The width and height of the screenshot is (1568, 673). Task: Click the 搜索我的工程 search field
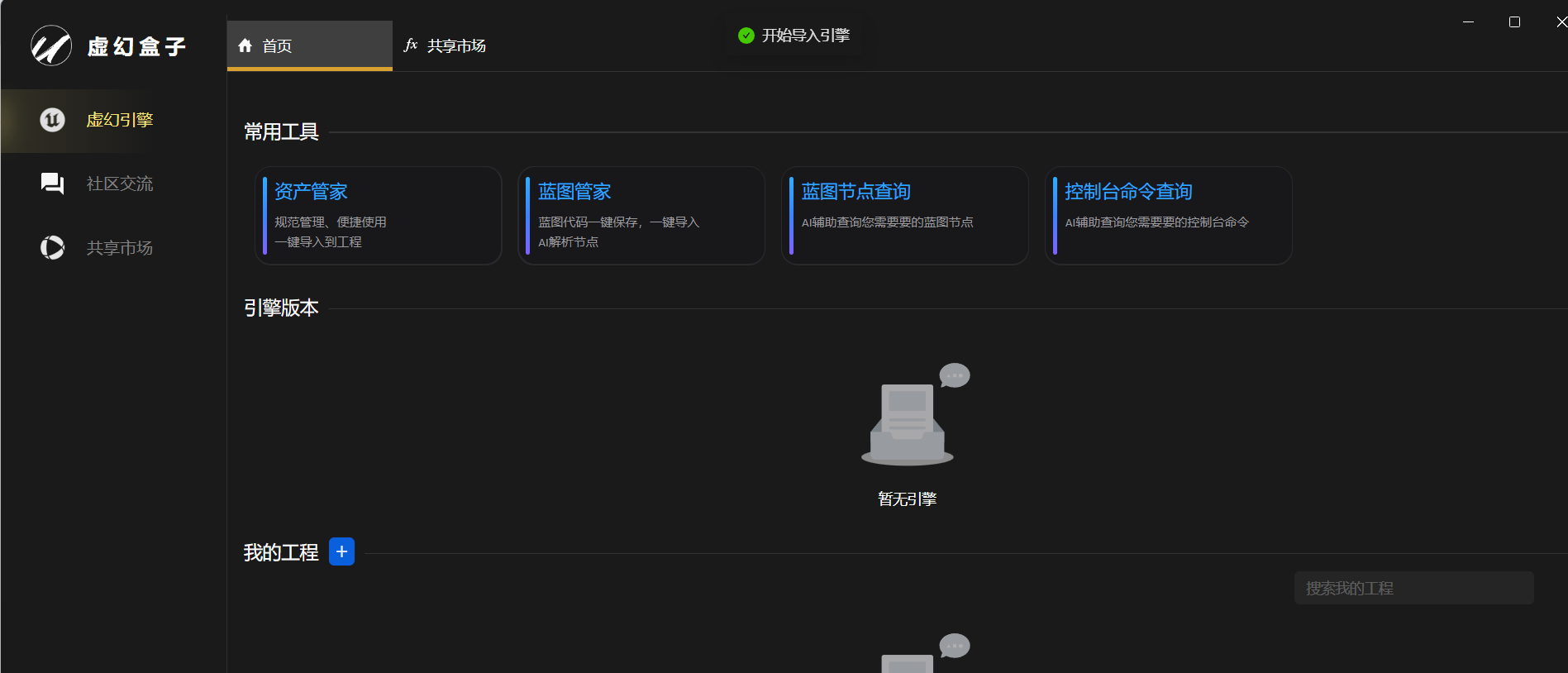coord(1414,588)
